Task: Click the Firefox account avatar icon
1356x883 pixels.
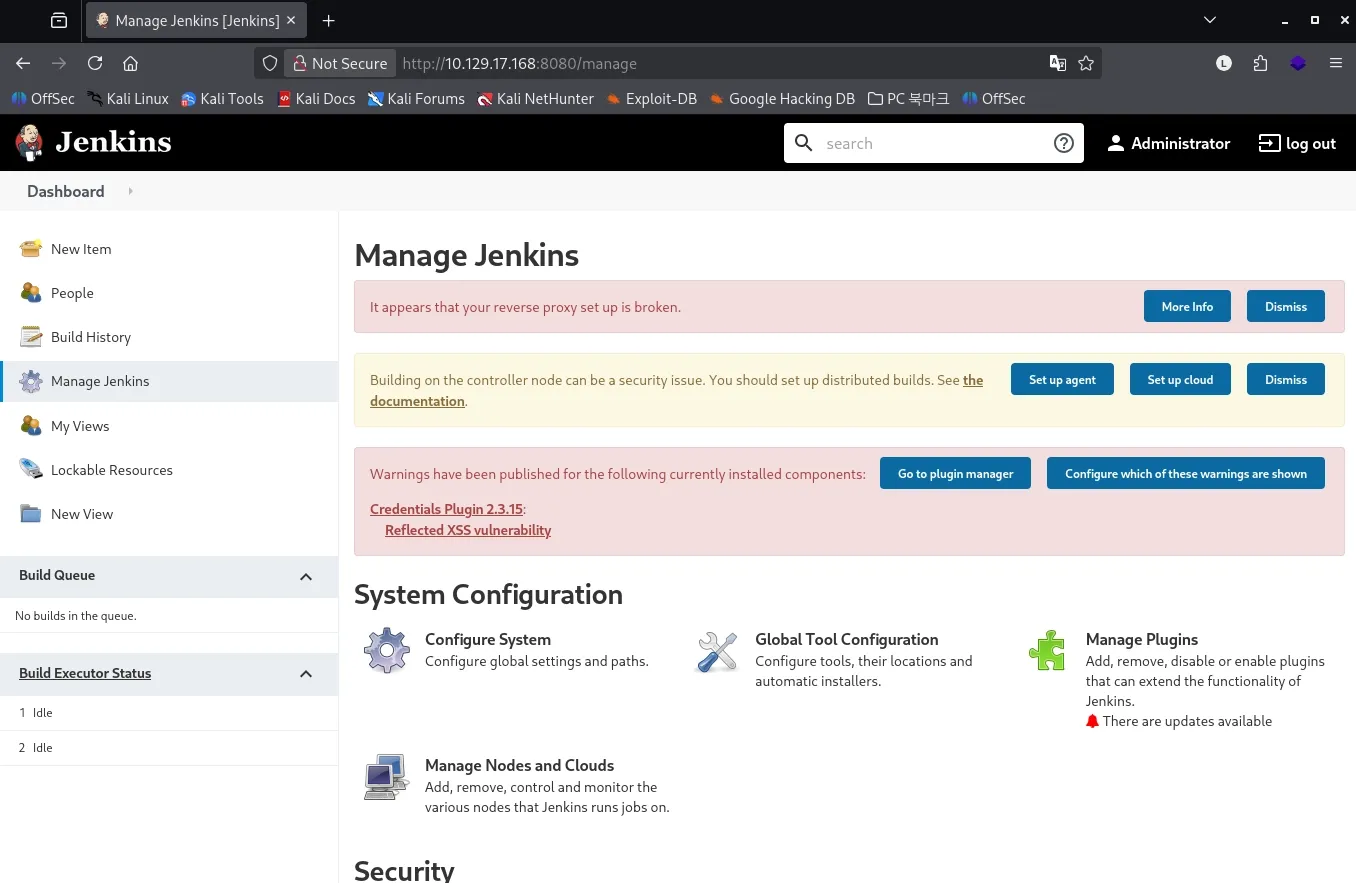Action: tap(1224, 63)
